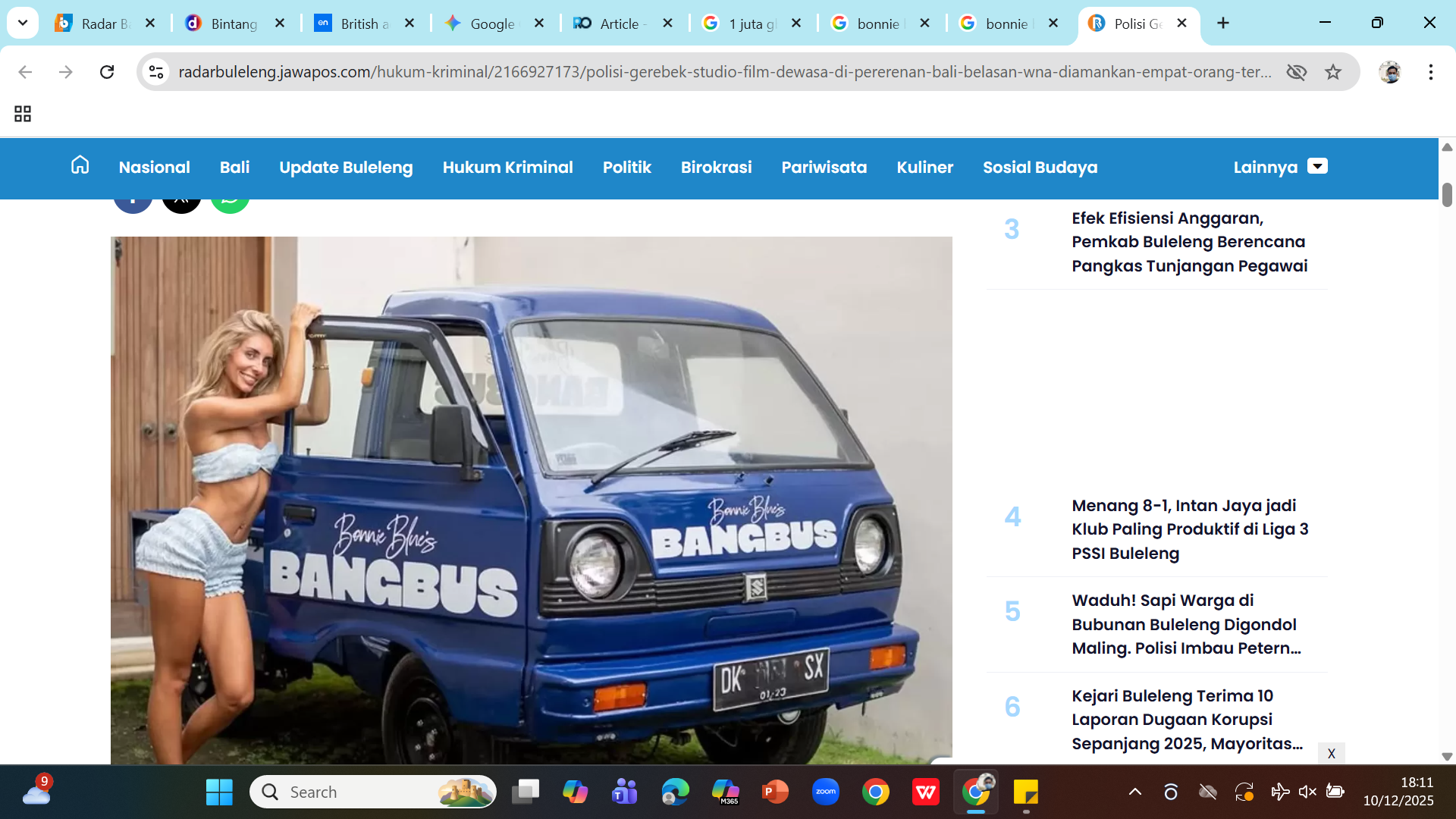This screenshot has height=819, width=1456.
Task: Read 'Efek Efisiensi Anggaran' article
Action: coord(1189,242)
